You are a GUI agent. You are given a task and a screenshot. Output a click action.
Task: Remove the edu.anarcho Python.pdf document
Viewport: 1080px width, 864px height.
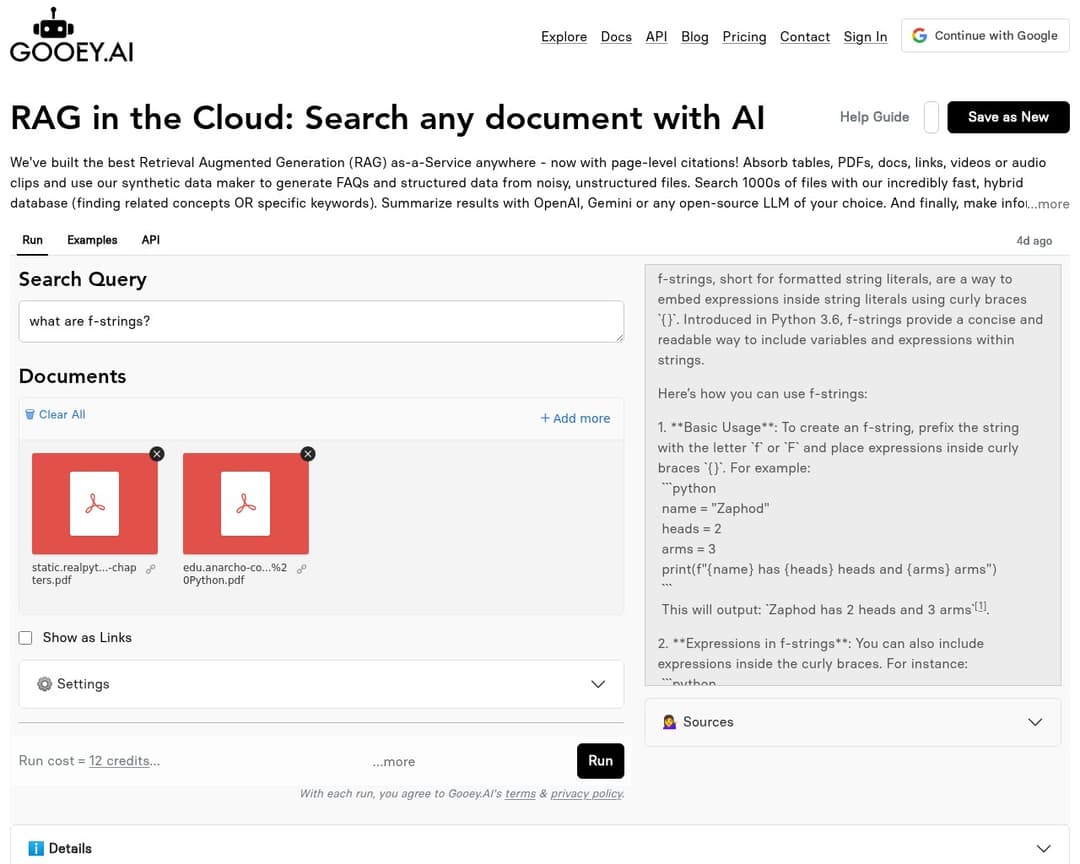tap(308, 453)
